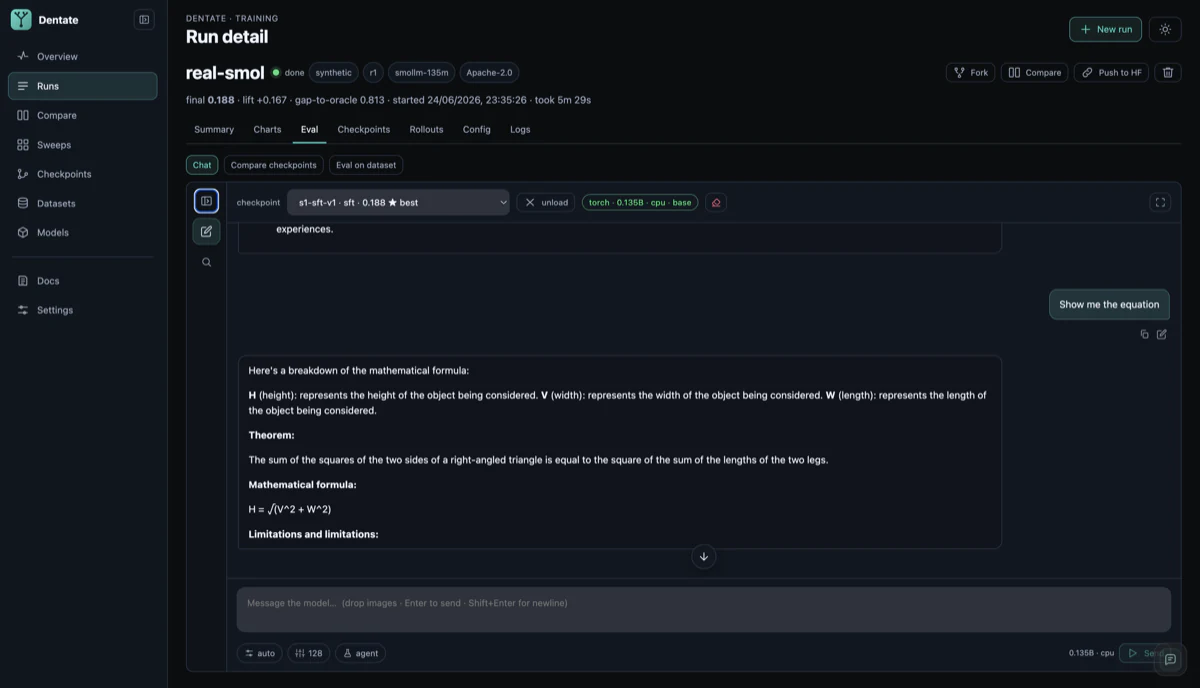Start a new chat with the compose icon
1200x688 pixels.
coord(206,232)
